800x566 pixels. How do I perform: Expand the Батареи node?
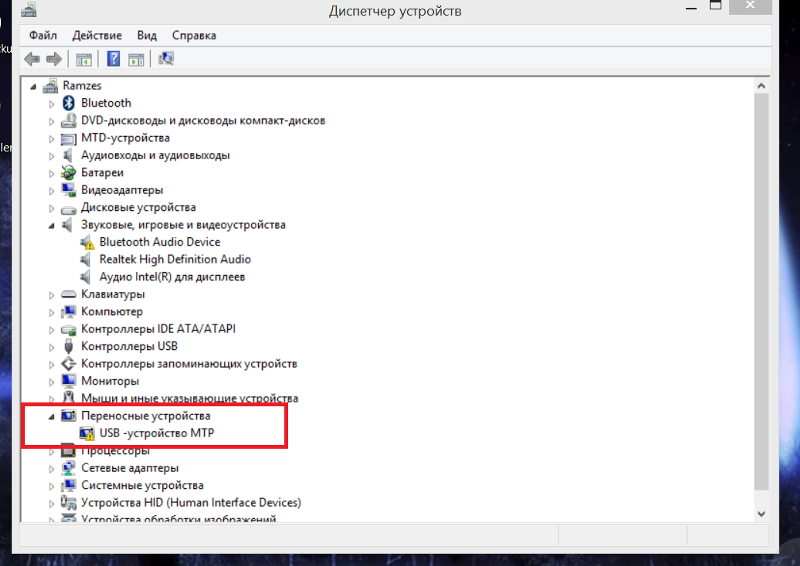point(52,174)
